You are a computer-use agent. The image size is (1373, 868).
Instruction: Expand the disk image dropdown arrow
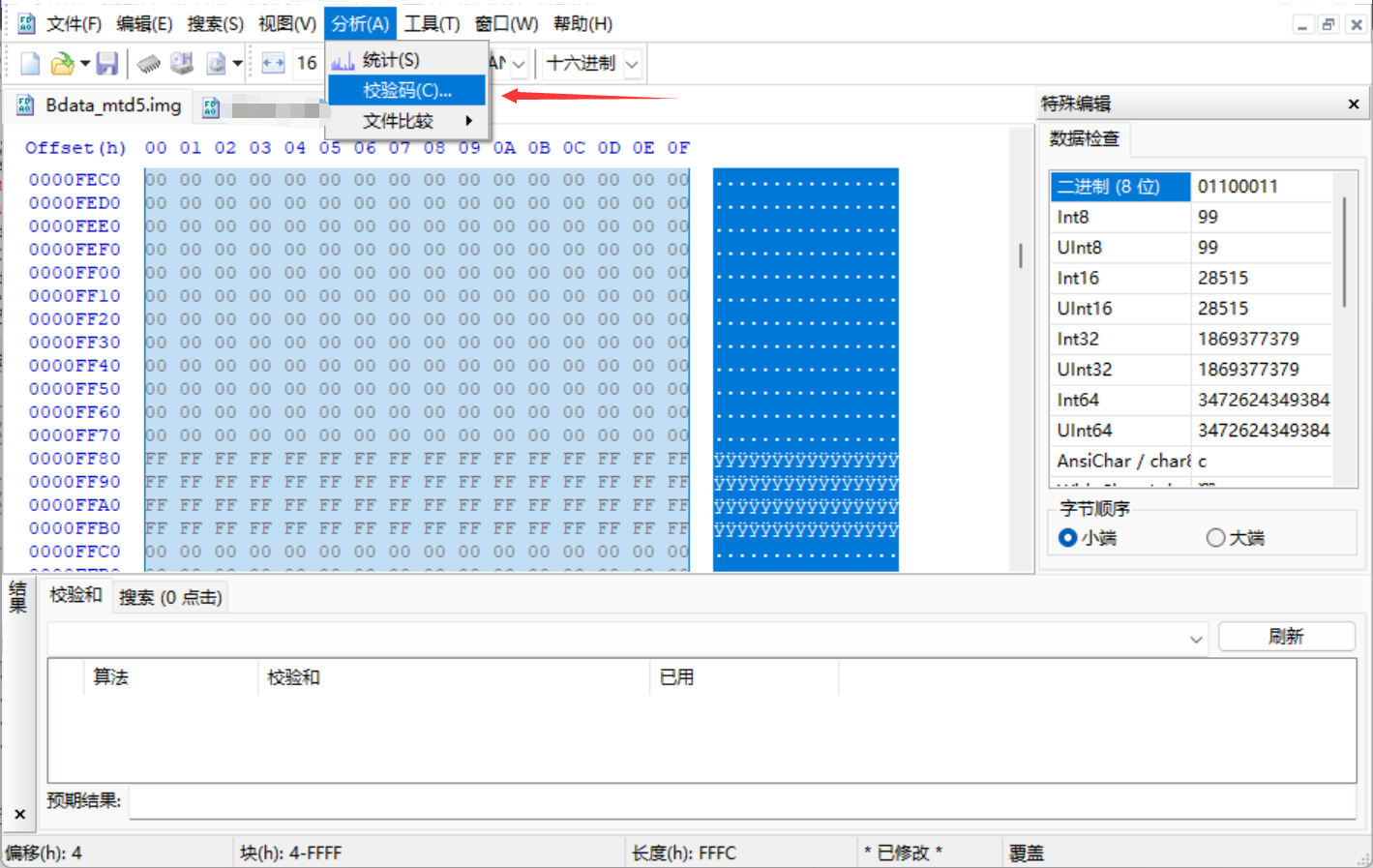(237, 64)
